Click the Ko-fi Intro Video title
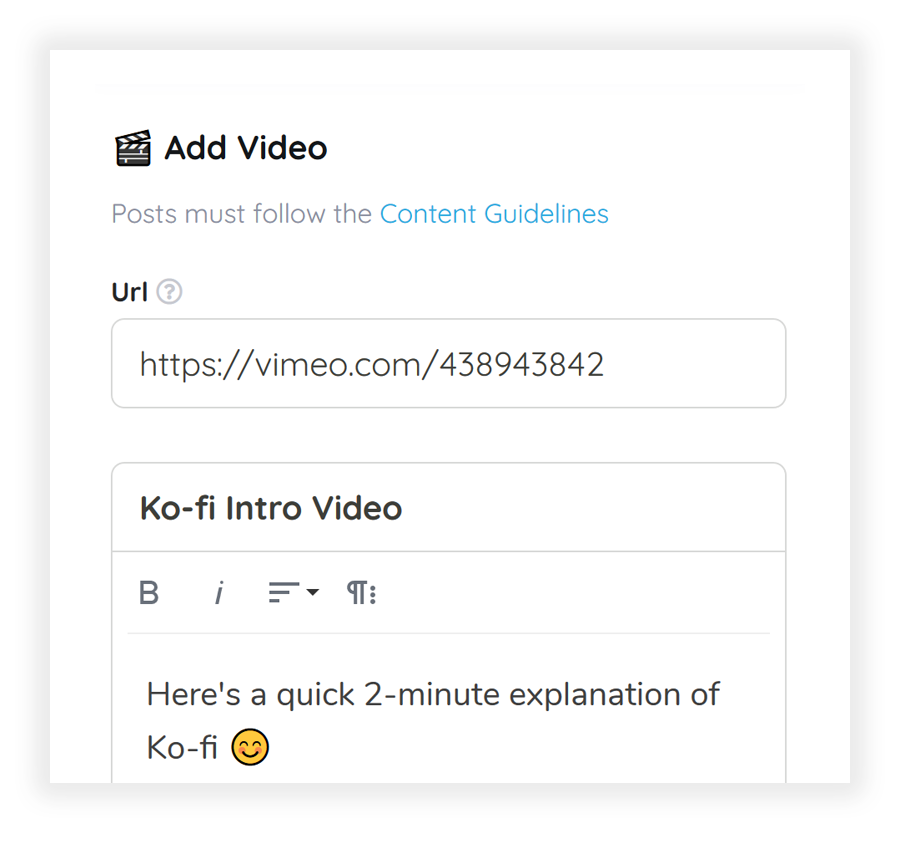This screenshot has width=900, height=850. pyautogui.click(x=270, y=507)
